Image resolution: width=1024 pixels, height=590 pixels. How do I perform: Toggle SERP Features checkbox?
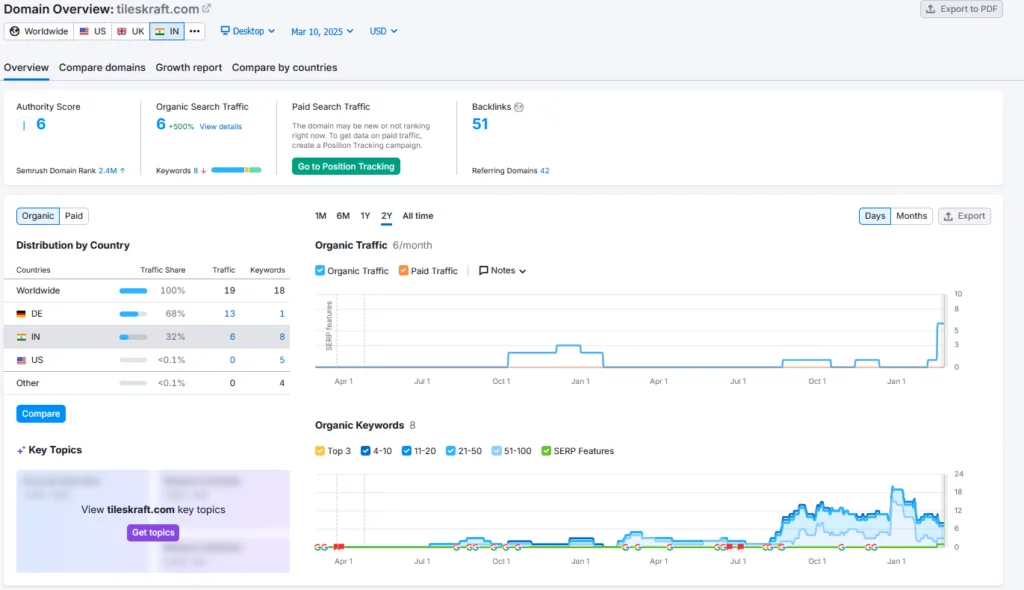(x=546, y=451)
